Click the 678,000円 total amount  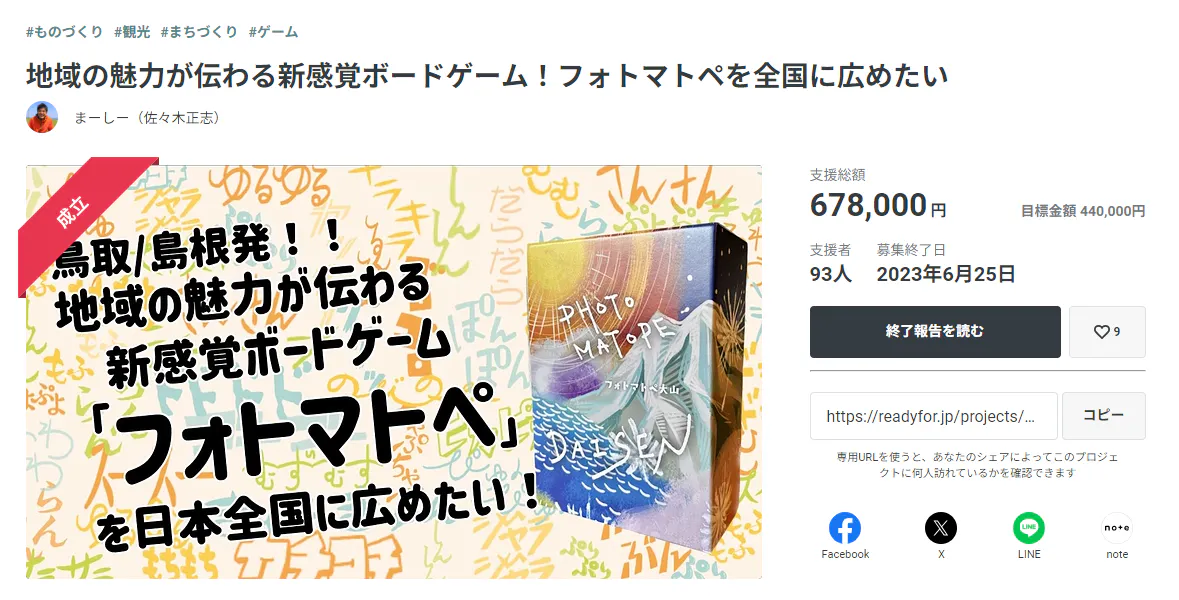(x=877, y=205)
